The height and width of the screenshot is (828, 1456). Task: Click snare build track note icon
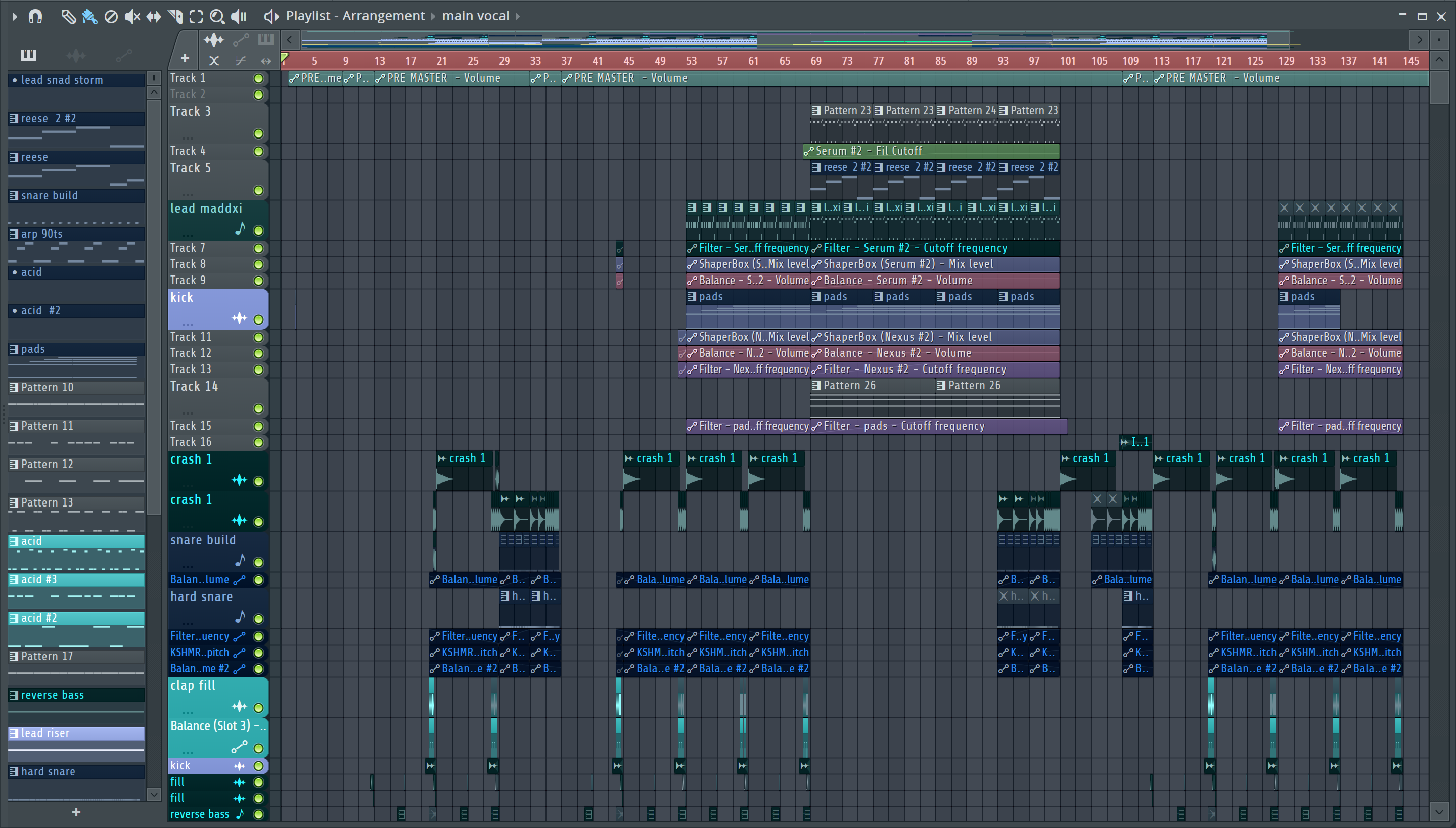(240, 560)
